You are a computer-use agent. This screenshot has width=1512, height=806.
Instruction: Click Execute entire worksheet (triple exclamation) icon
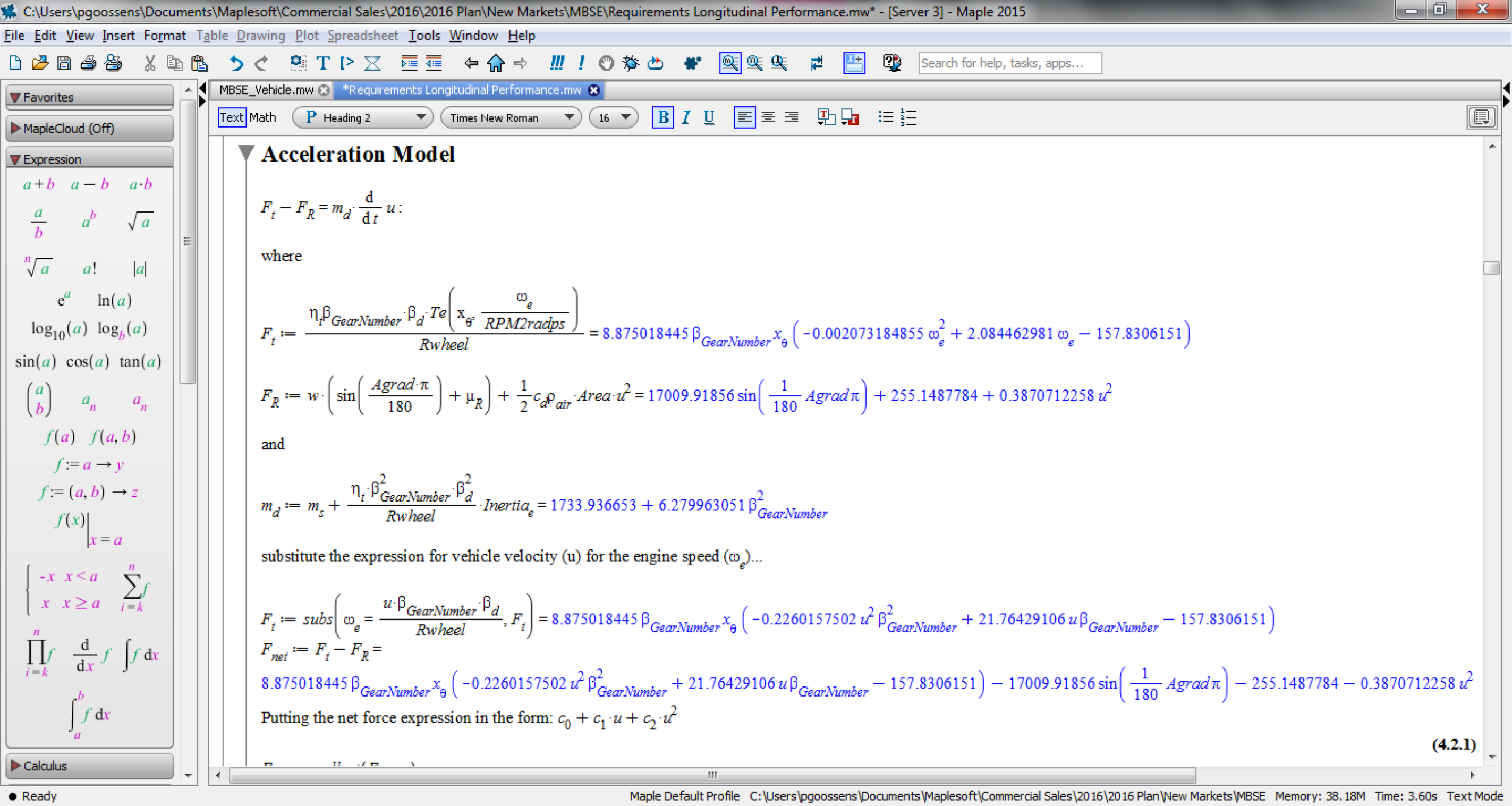tap(556, 63)
